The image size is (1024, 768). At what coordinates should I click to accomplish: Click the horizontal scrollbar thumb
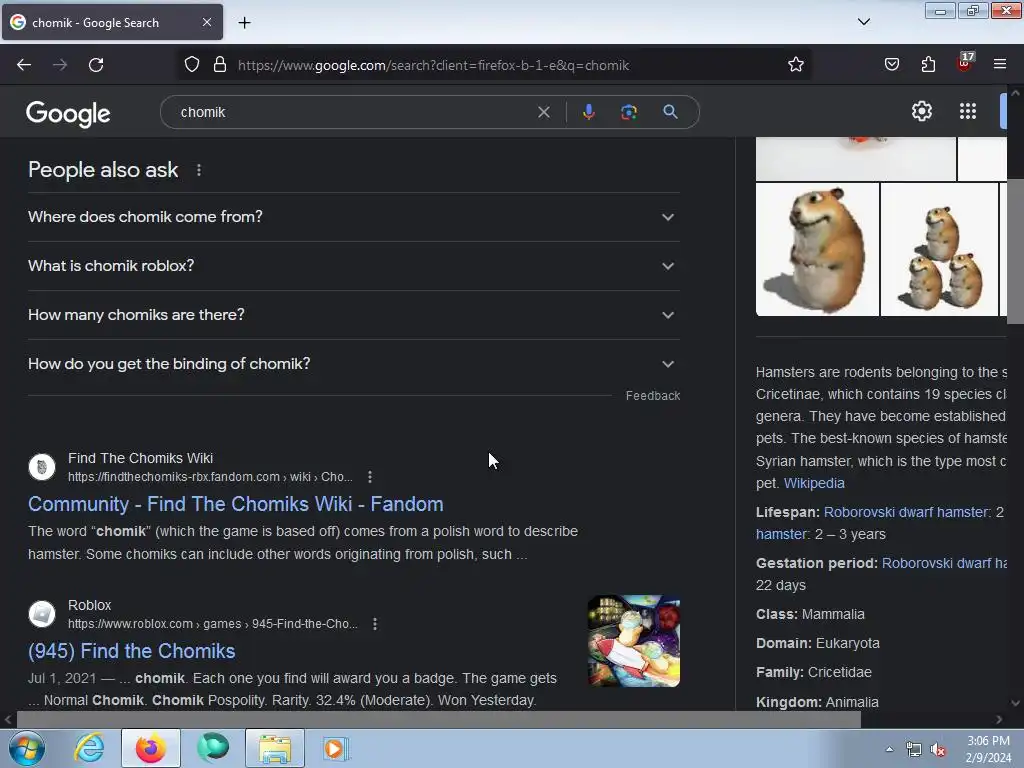point(438,720)
